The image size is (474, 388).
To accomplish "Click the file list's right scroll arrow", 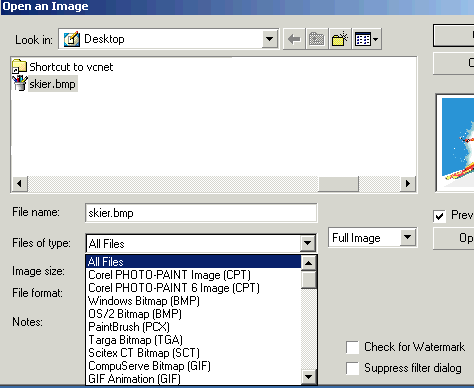I will 408,184.
